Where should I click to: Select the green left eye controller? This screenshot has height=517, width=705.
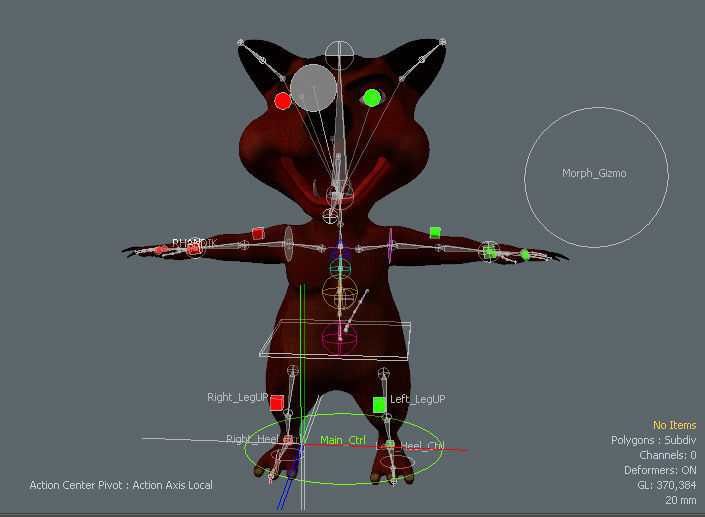point(372,98)
